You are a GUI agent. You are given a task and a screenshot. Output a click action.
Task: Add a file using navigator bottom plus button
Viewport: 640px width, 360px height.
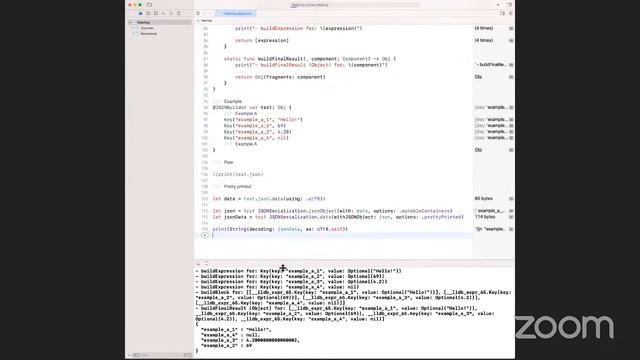(x=130, y=355)
